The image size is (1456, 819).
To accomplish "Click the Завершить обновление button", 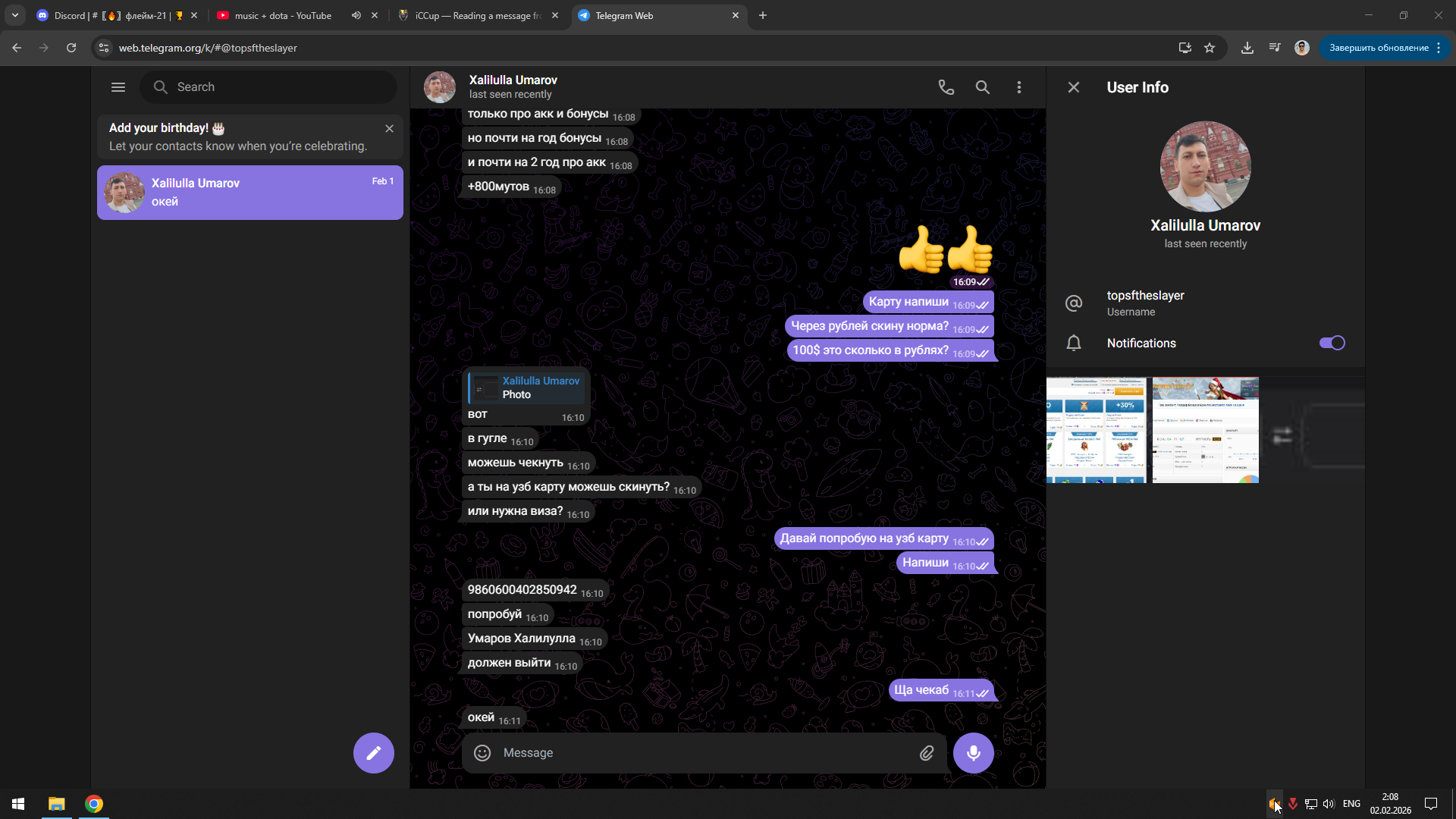I will [1378, 48].
